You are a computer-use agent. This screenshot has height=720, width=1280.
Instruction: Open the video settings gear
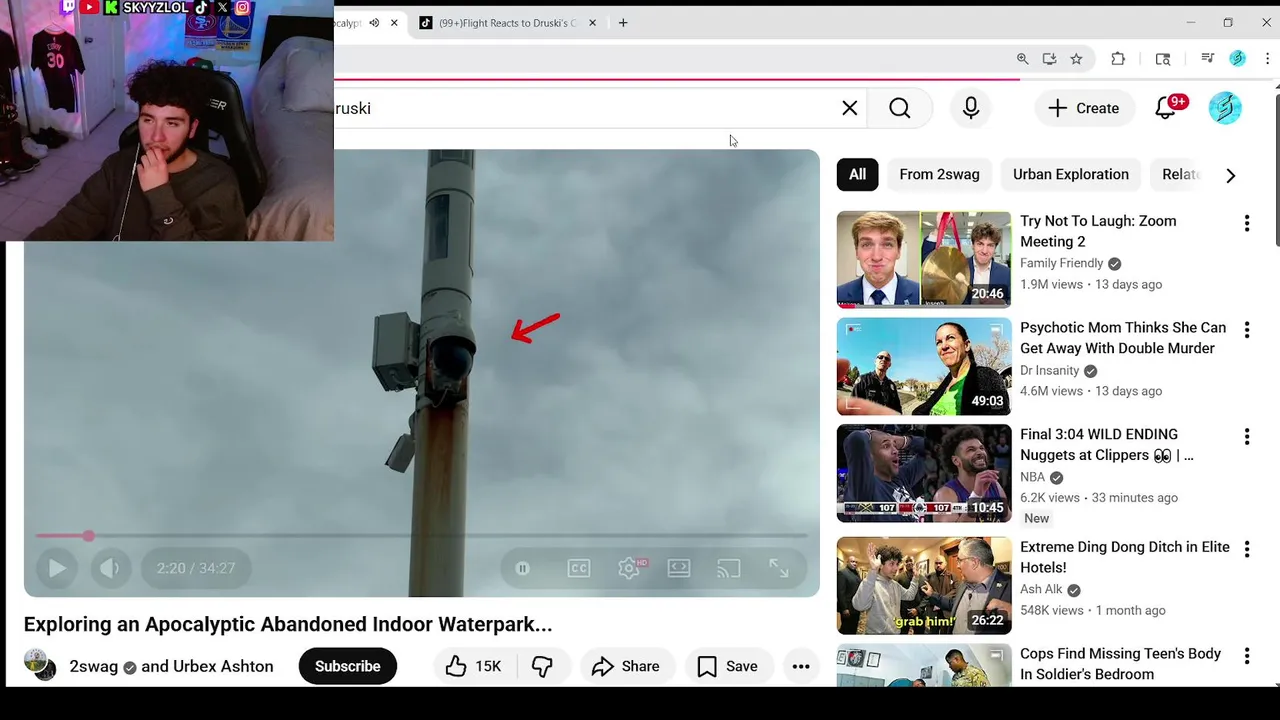coord(629,568)
